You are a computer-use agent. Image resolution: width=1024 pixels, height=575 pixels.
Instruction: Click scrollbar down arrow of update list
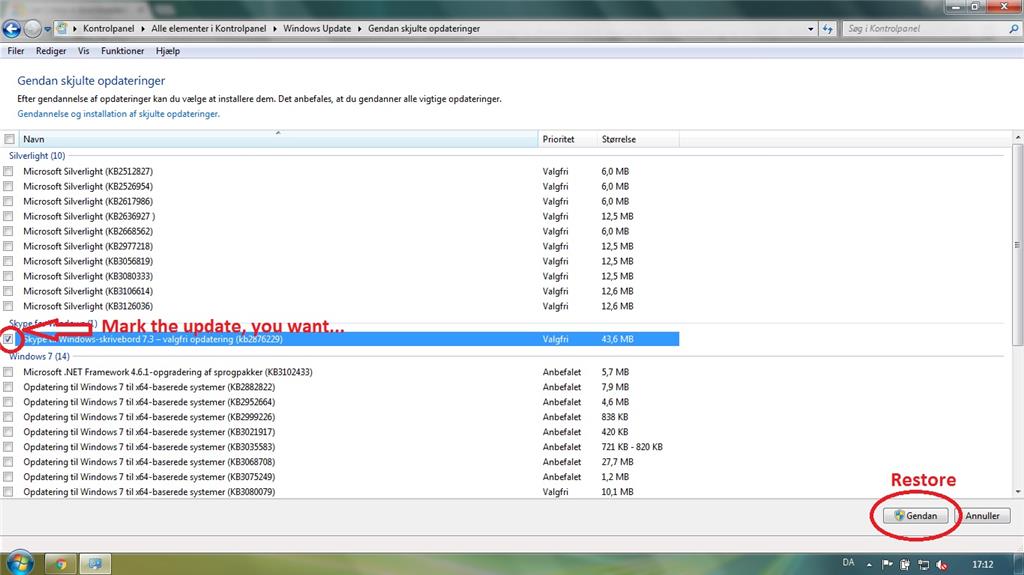point(1017,492)
